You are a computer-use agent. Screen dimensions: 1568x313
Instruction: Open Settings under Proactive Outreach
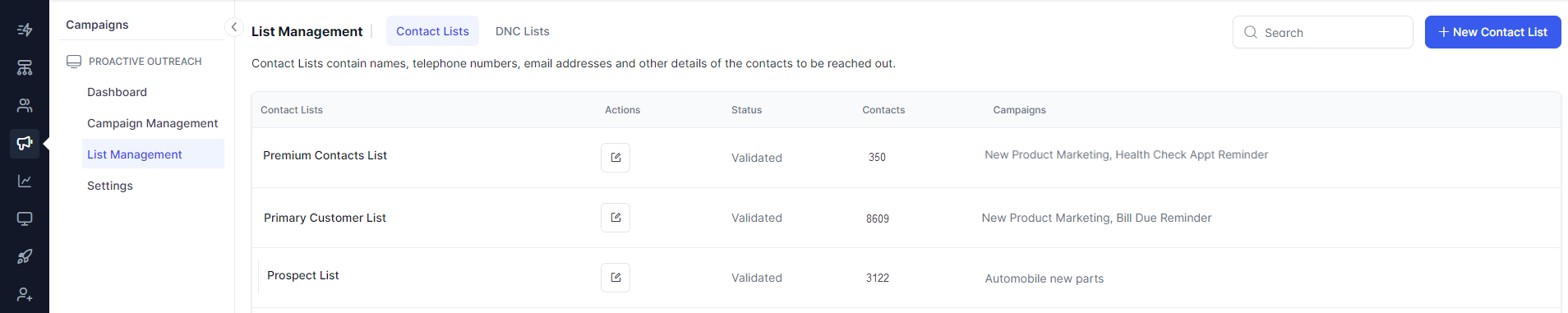pyautogui.click(x=110, y=186)
